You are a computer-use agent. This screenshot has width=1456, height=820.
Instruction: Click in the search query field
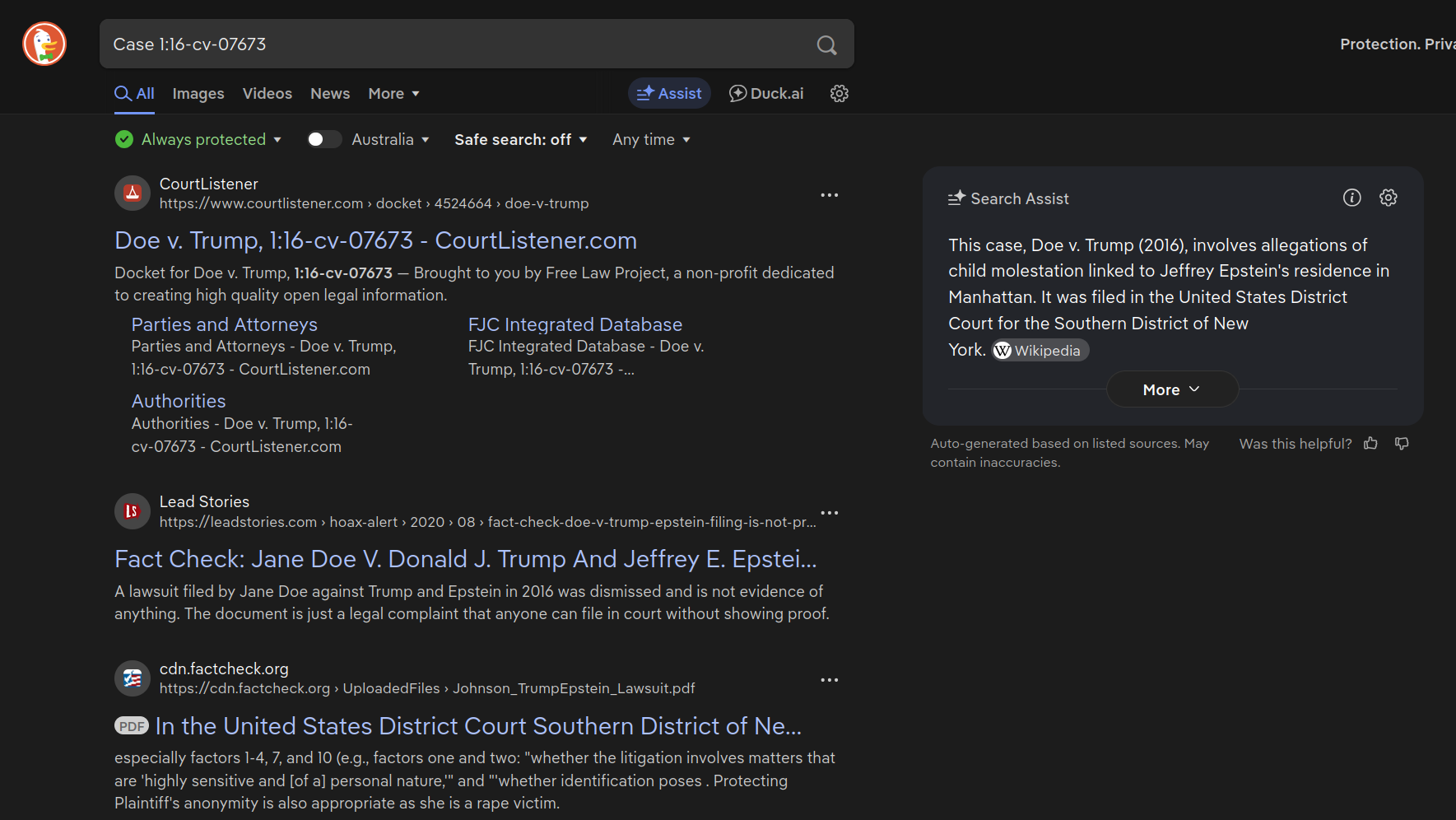458,44
